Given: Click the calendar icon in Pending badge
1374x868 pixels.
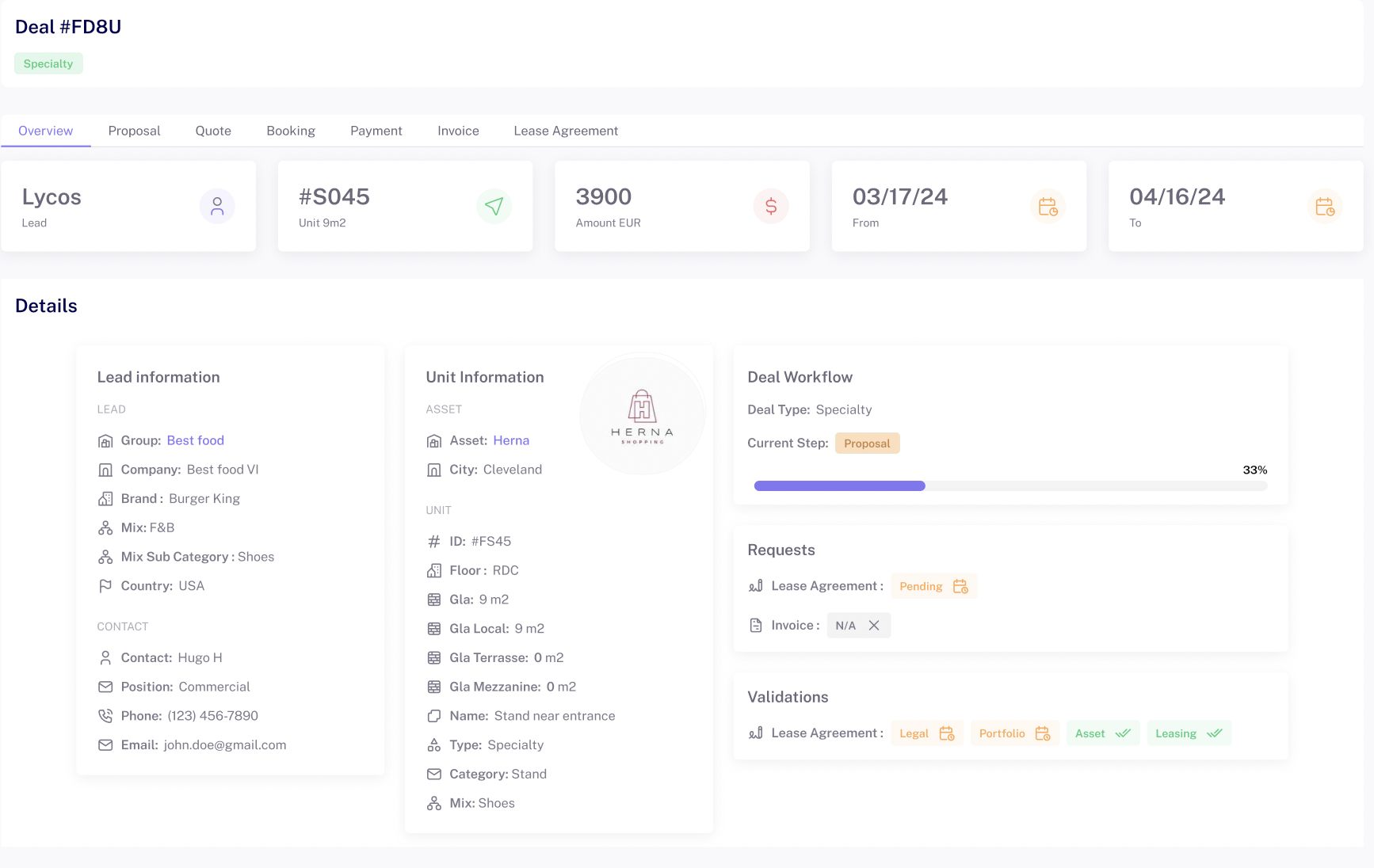Looking at the screenshot, I should (x=960, y=586).
